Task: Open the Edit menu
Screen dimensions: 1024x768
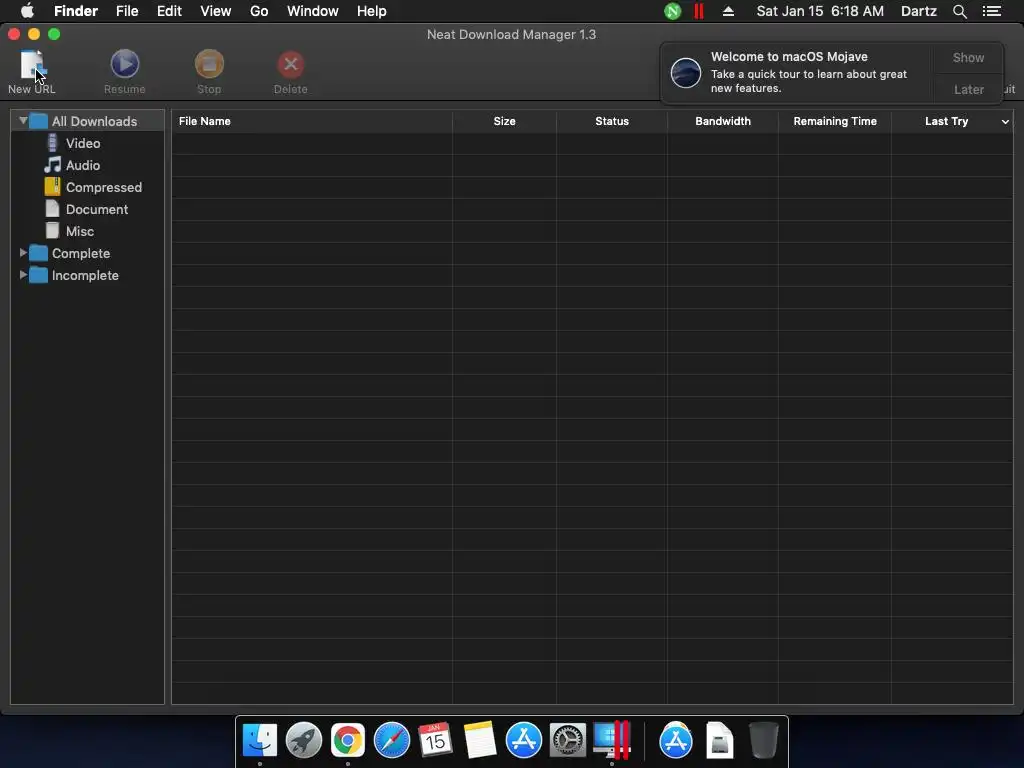Action: pyautogui.click(x=169, y=11)
